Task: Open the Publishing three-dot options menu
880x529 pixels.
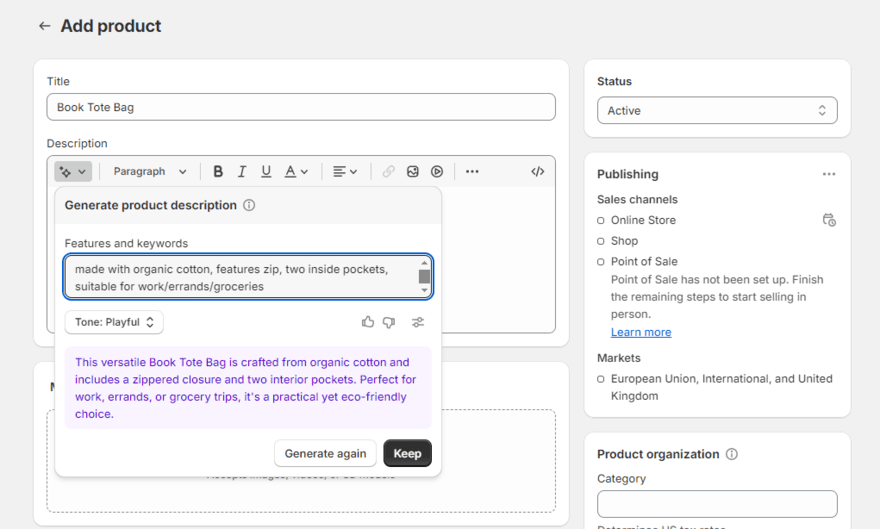Action: pos(828,174)
